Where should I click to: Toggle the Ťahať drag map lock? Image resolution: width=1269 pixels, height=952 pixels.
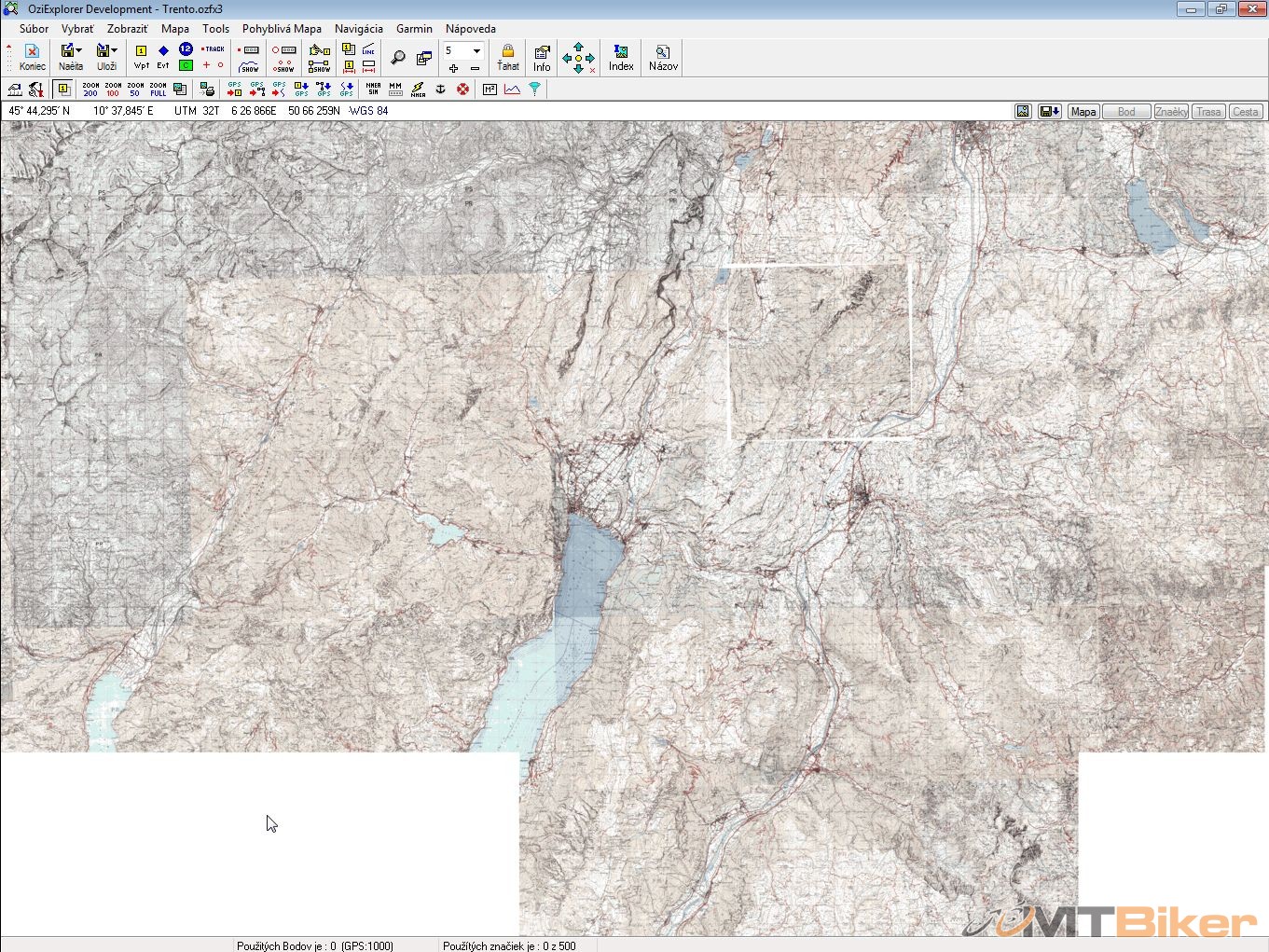pos(507,57)
